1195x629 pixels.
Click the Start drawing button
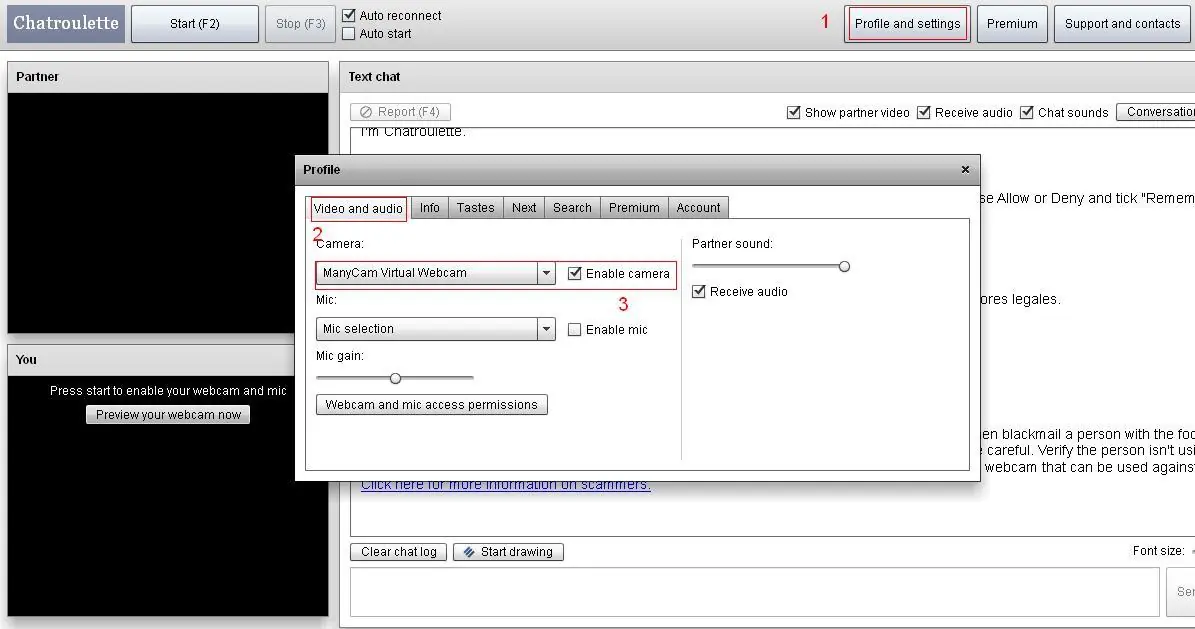pos(508,552)
